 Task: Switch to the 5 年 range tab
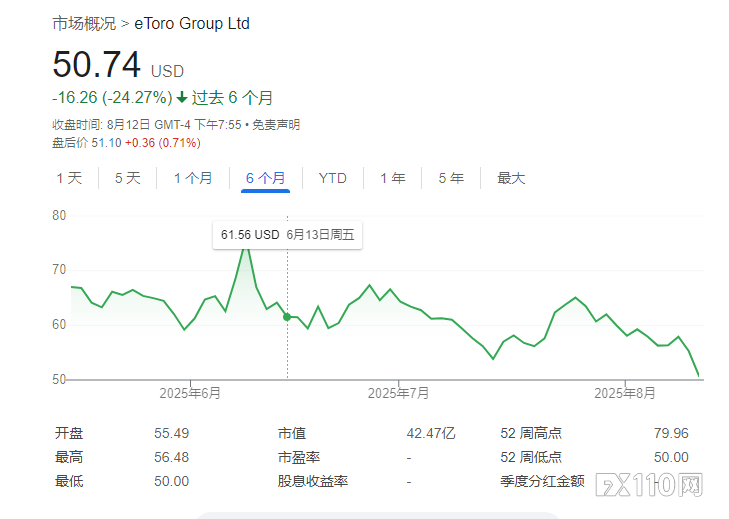[451, 178]
